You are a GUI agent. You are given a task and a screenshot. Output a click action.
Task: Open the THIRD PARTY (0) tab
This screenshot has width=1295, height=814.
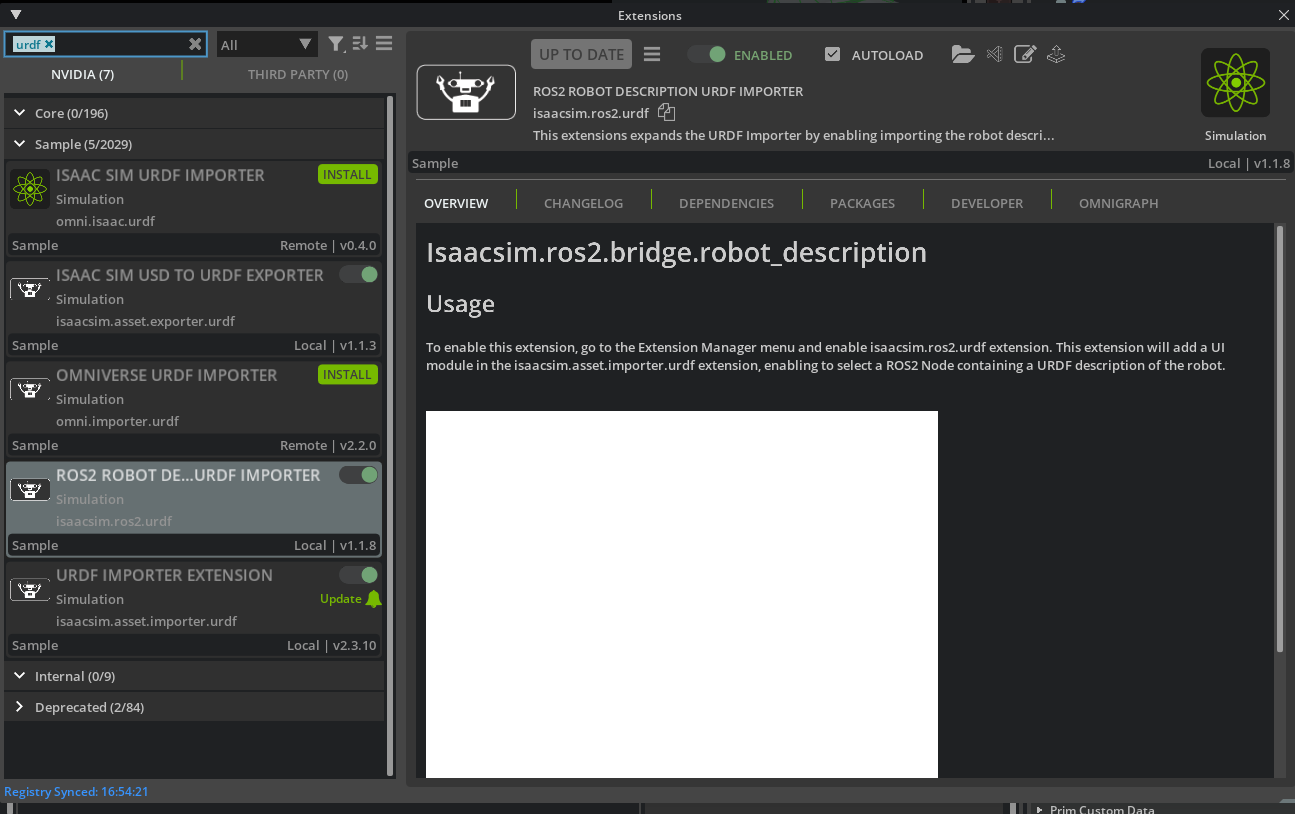tap(297, 74)
